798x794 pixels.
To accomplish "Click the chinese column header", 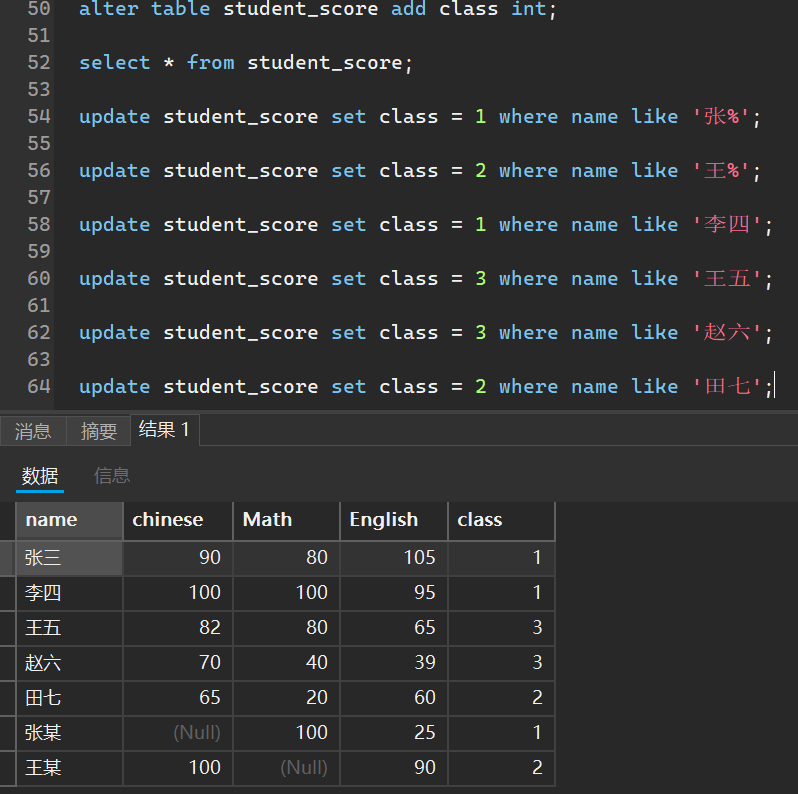I will (178, 520).
